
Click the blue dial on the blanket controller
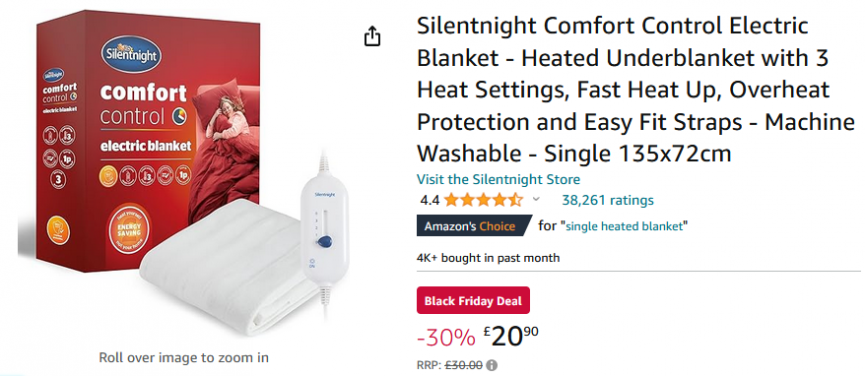tap(325, 241)
